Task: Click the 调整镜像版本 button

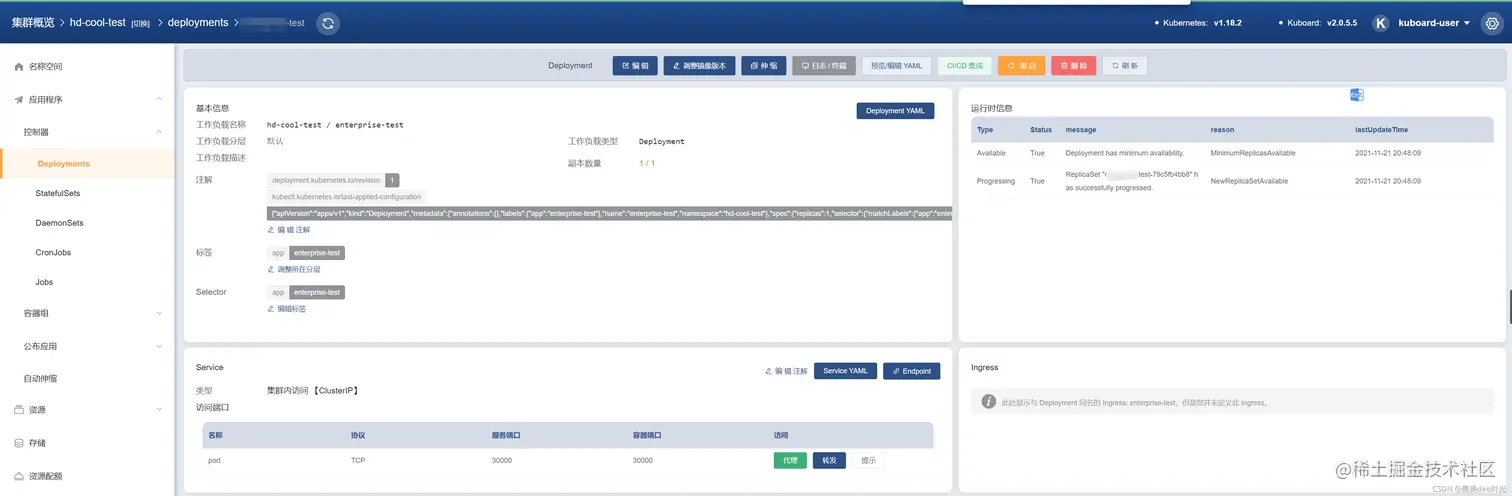Action: [x=700, y=66]
